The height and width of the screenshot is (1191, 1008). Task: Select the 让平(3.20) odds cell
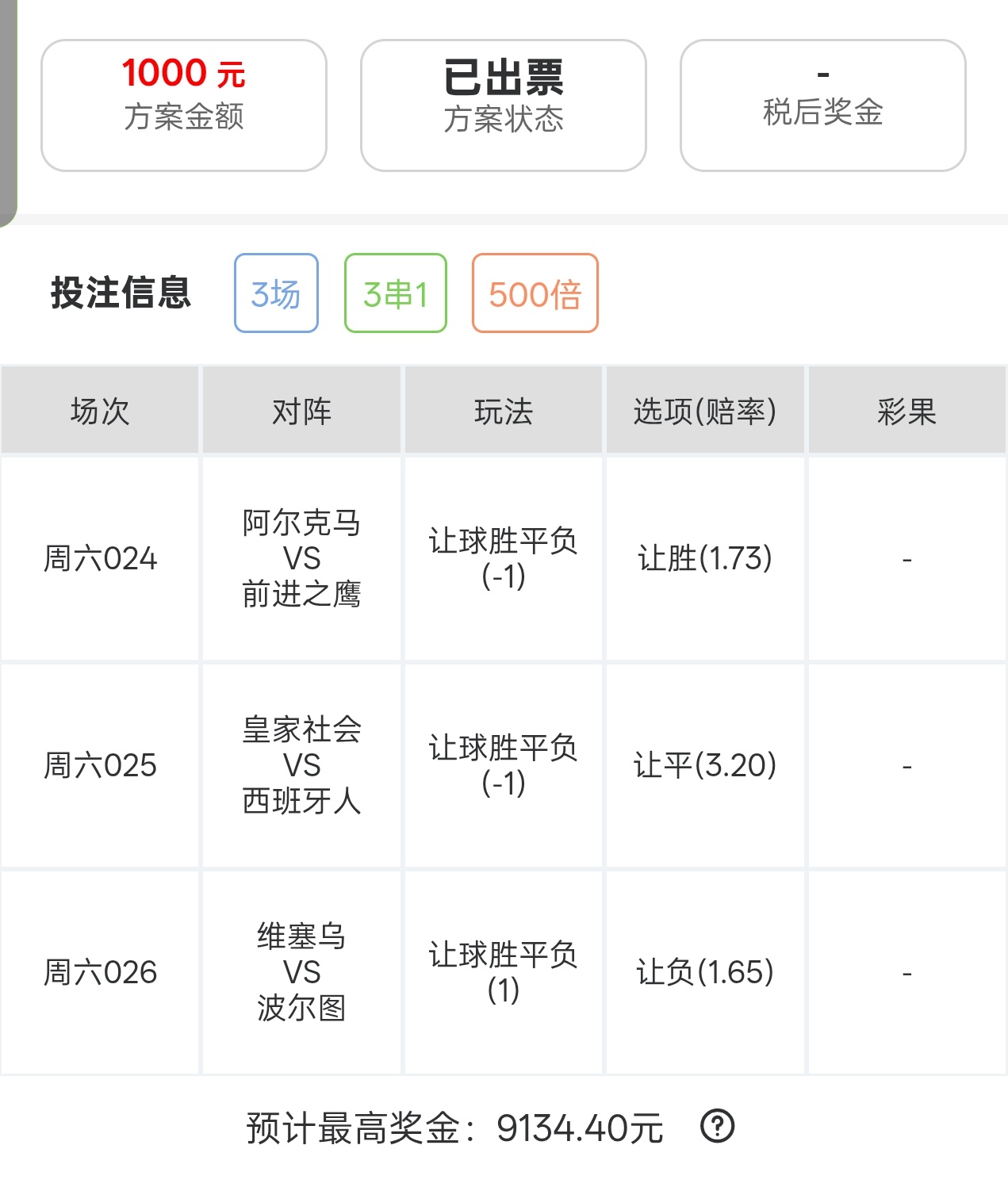(x=705, y=765)
